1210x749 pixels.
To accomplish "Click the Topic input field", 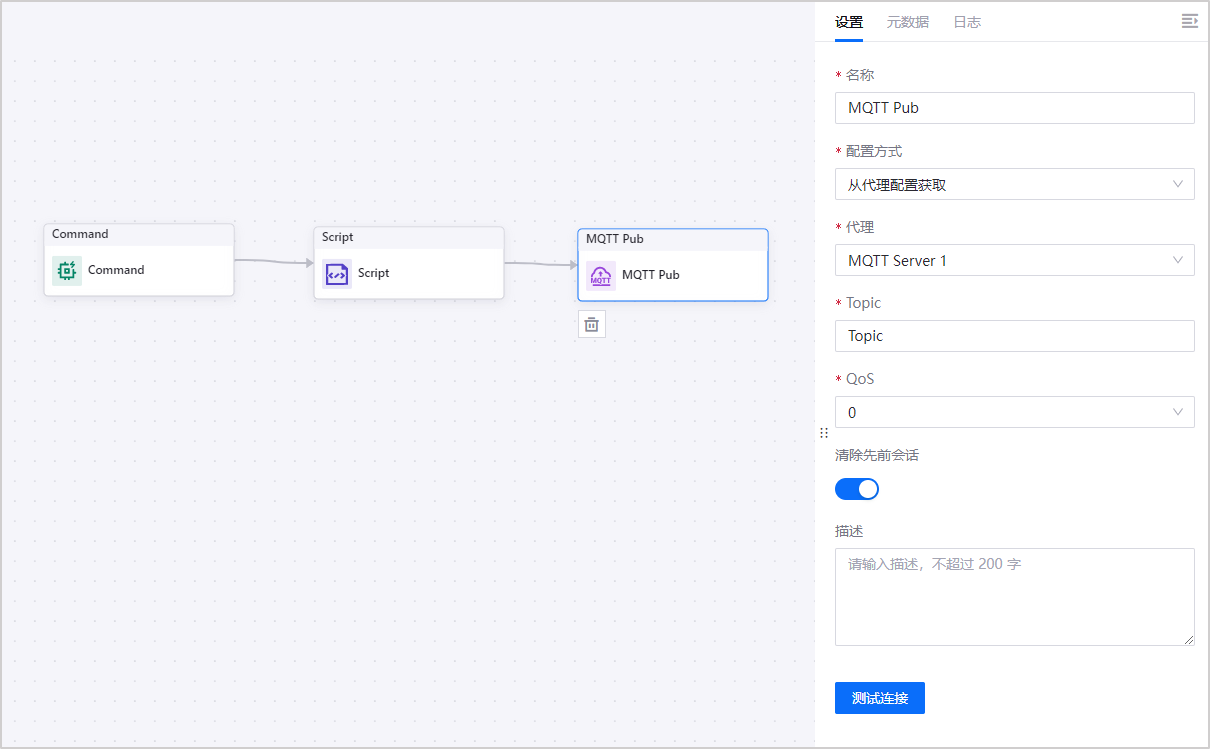I will coord(1014,336).
